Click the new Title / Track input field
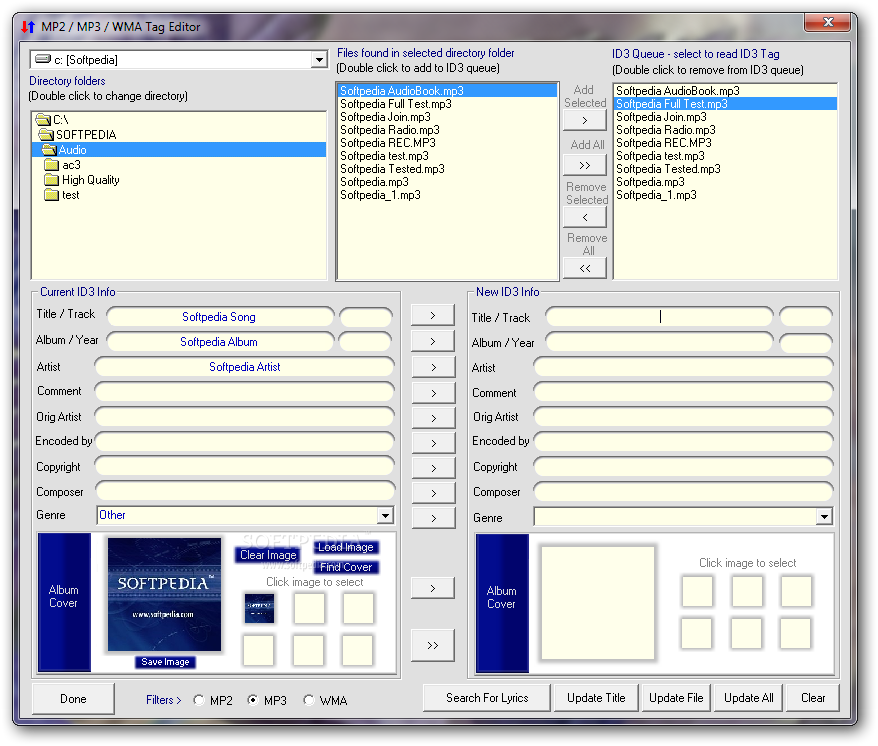 660,317
